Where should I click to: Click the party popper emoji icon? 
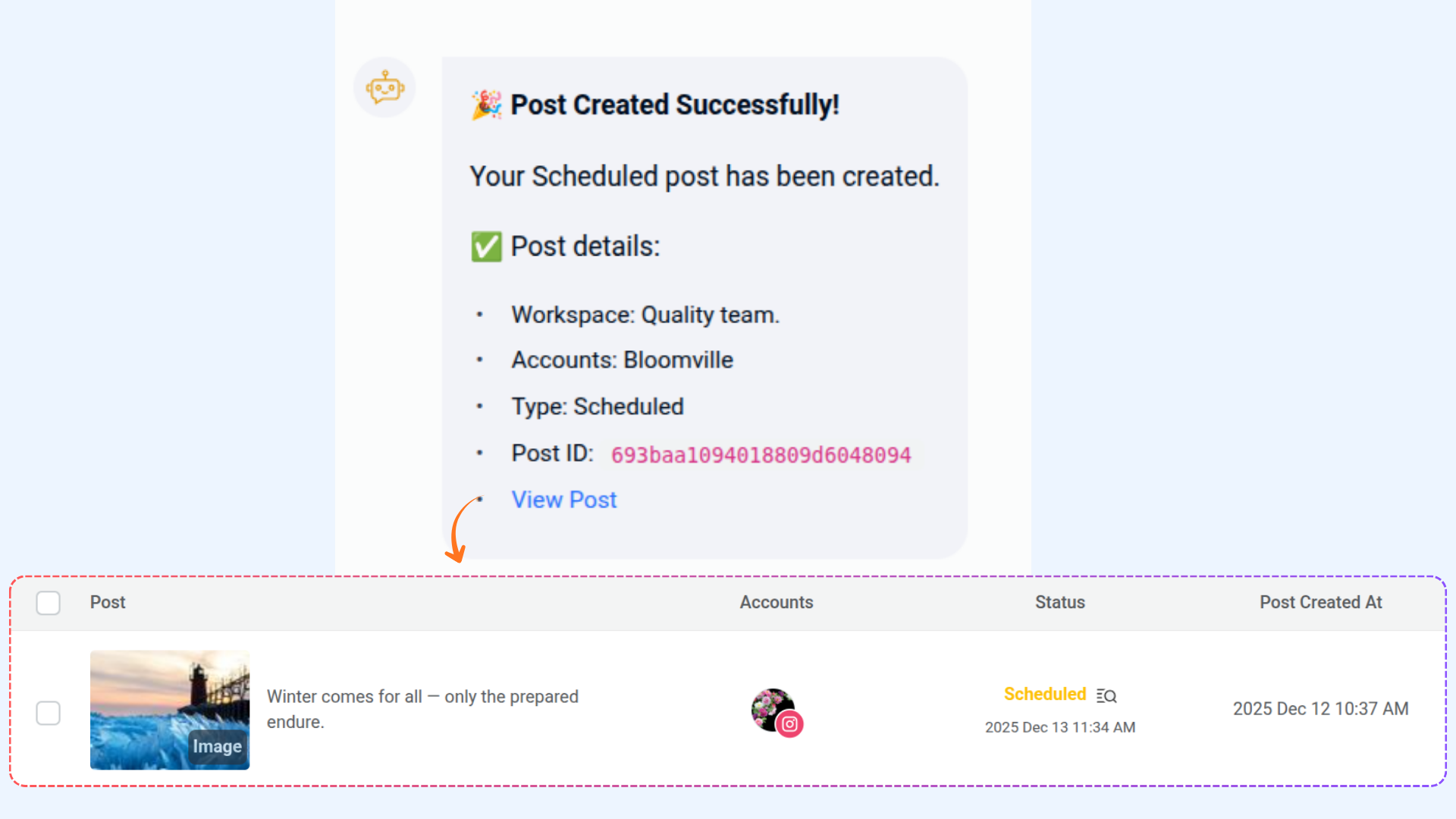(486, 105)
